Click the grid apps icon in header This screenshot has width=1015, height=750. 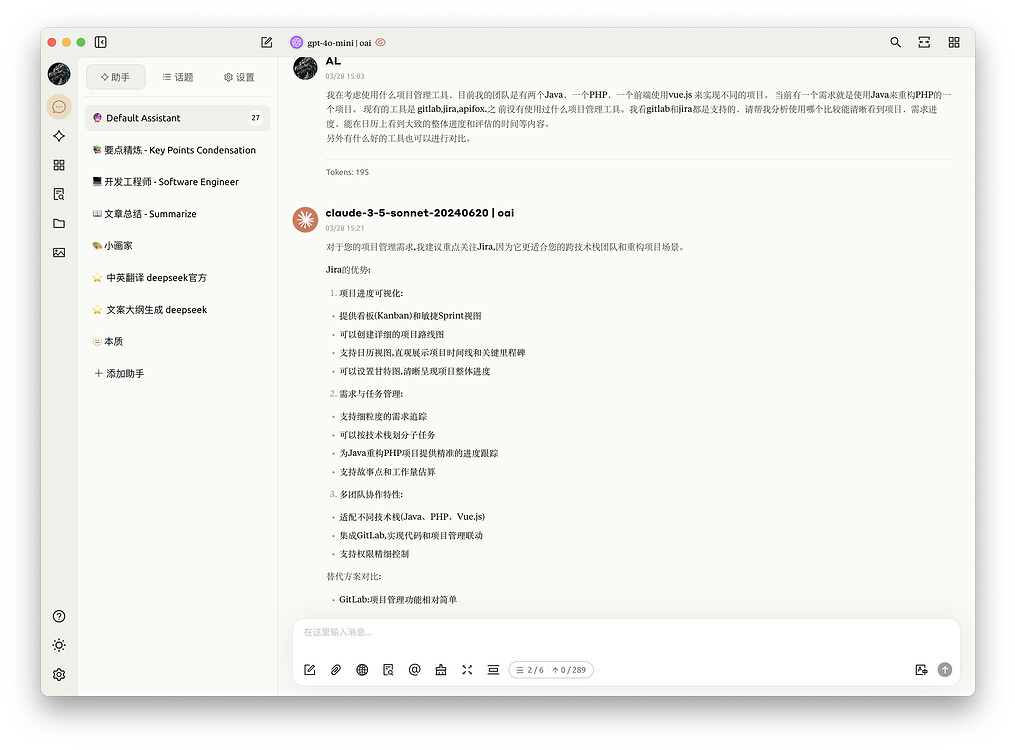[954, 42]
